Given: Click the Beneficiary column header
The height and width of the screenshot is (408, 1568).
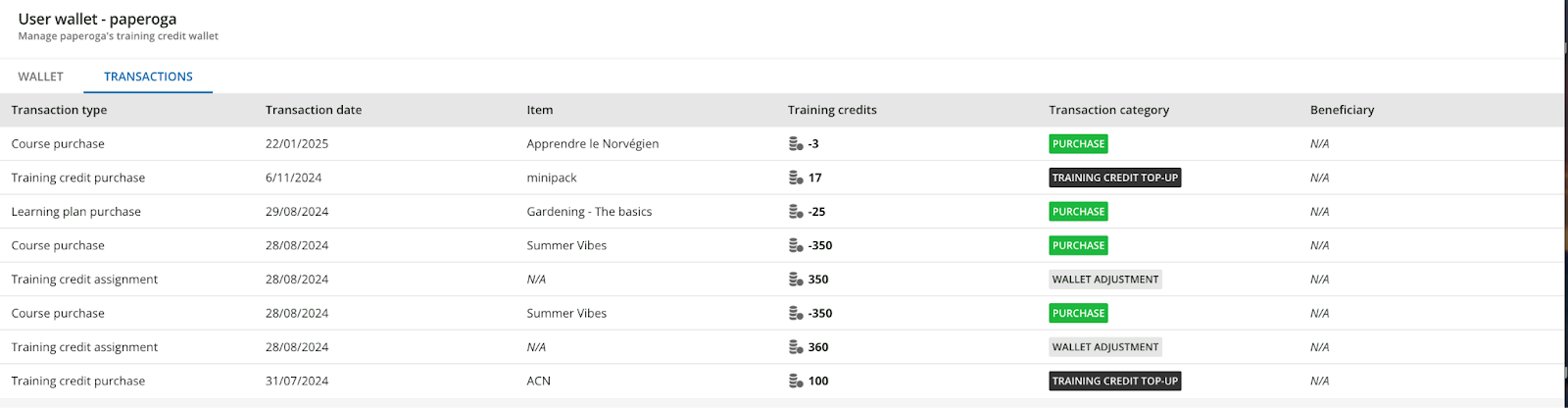Looking at the screenshot, I should pyautogui.click(x=1342, y=110).
